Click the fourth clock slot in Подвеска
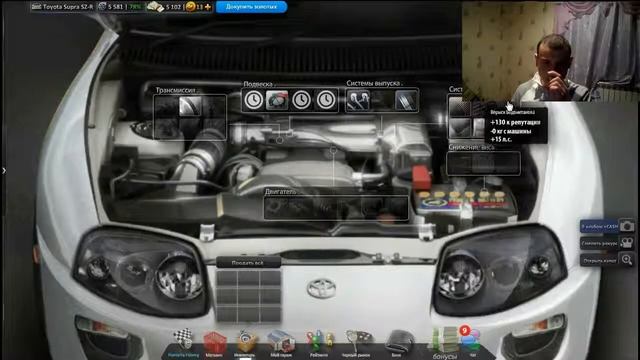 pyautogui.click(x=326, y=100)
